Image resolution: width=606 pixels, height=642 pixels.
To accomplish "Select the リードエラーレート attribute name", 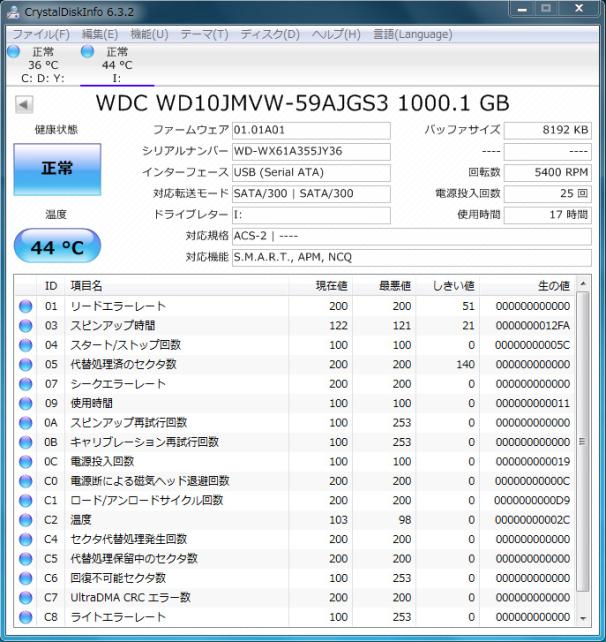I will 118,306.
